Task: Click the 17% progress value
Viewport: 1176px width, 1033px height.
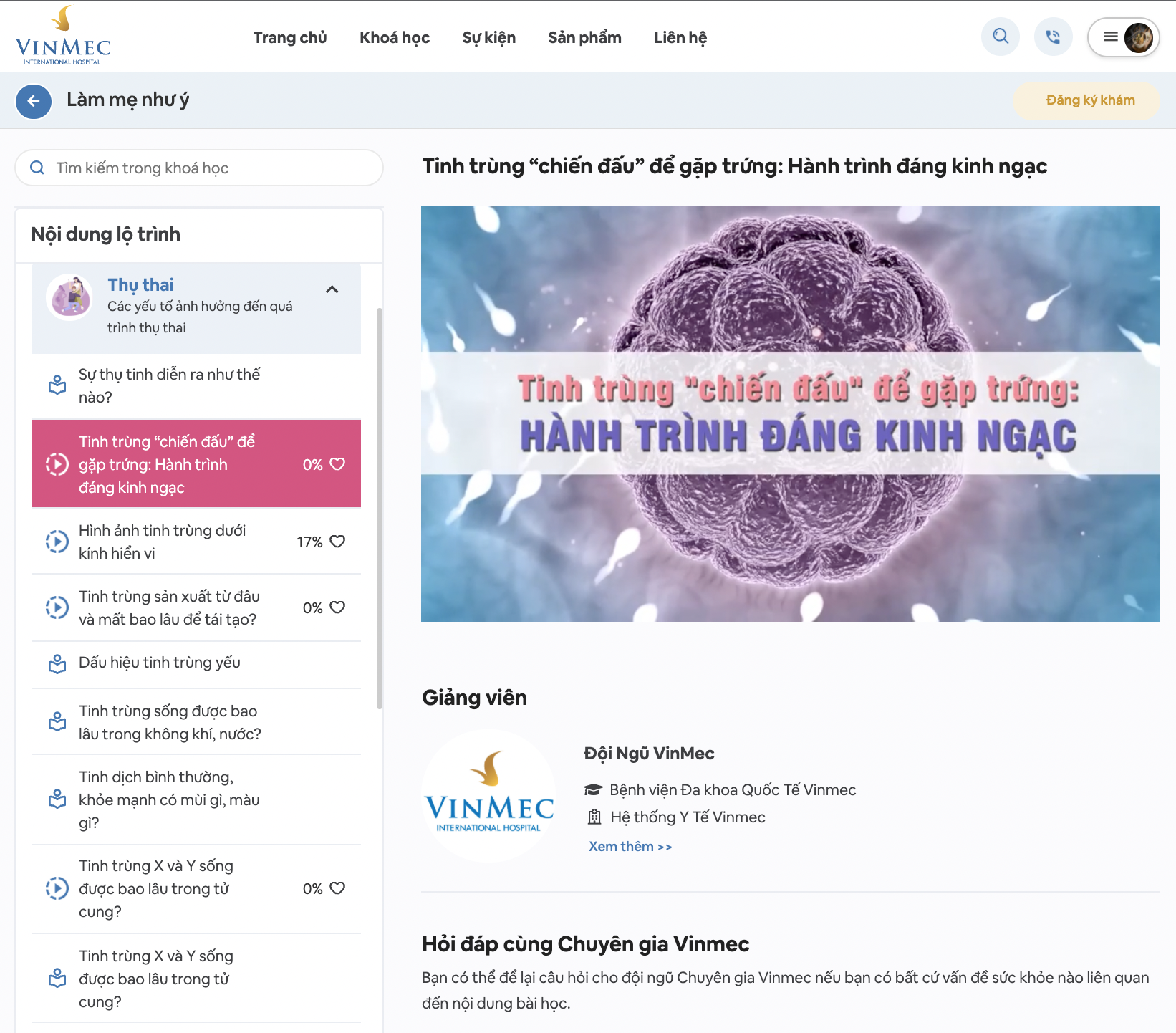Action: 309,542
